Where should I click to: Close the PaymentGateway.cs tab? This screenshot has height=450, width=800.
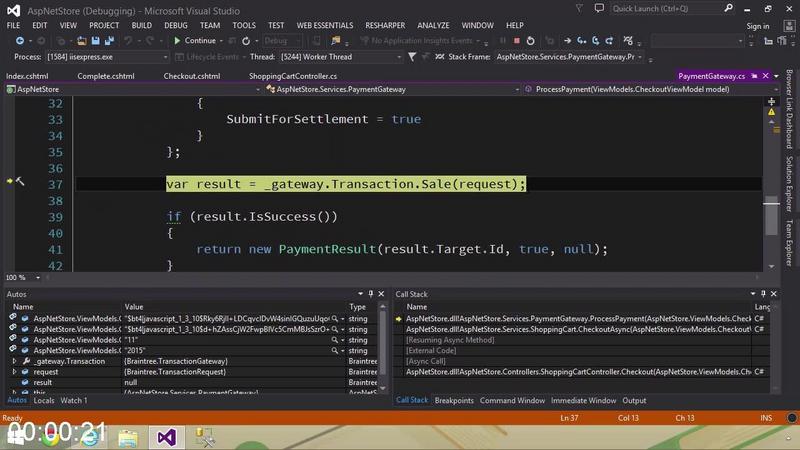point(766,76)
